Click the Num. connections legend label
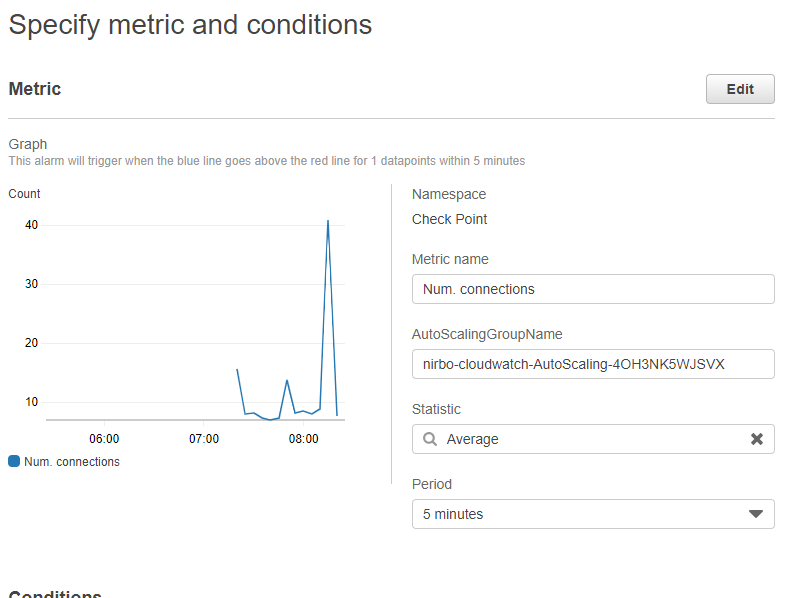 71,462
